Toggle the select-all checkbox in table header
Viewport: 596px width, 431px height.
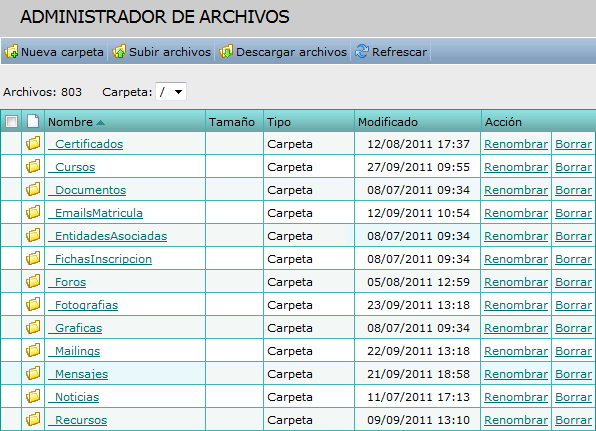pyautogui.click(x=11, y=122)
